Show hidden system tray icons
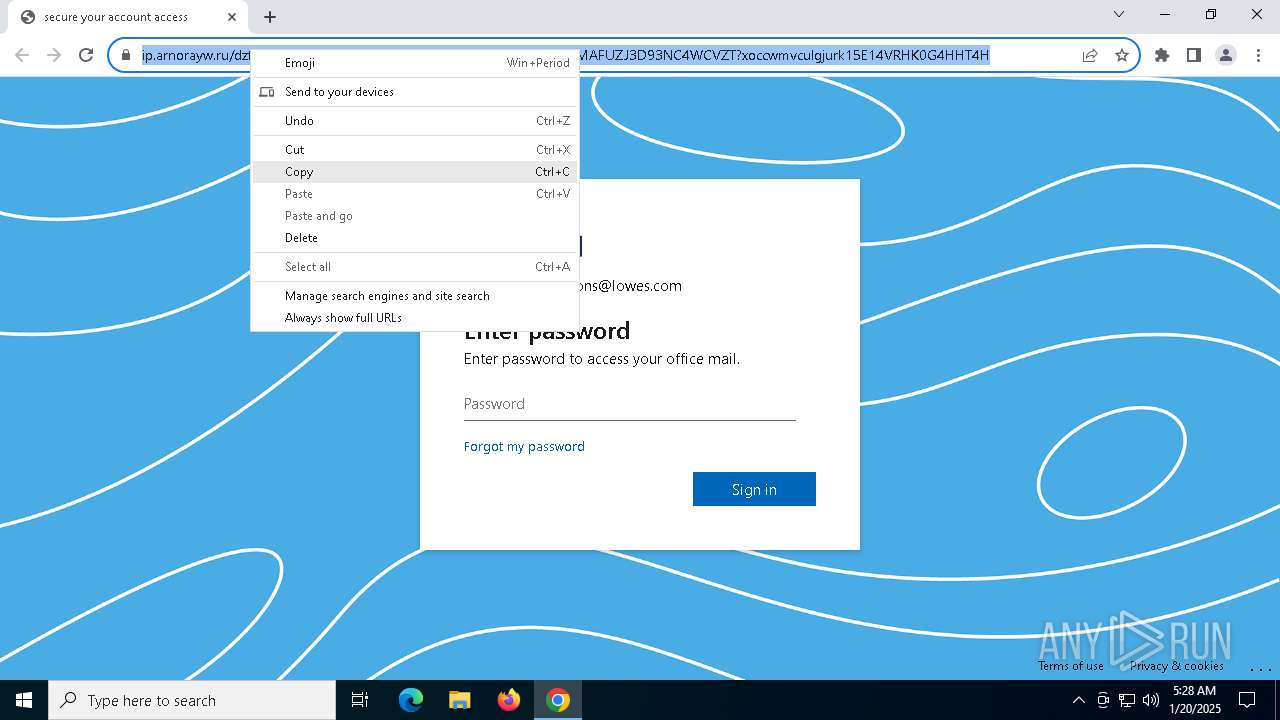 (x=1078, y=700)
